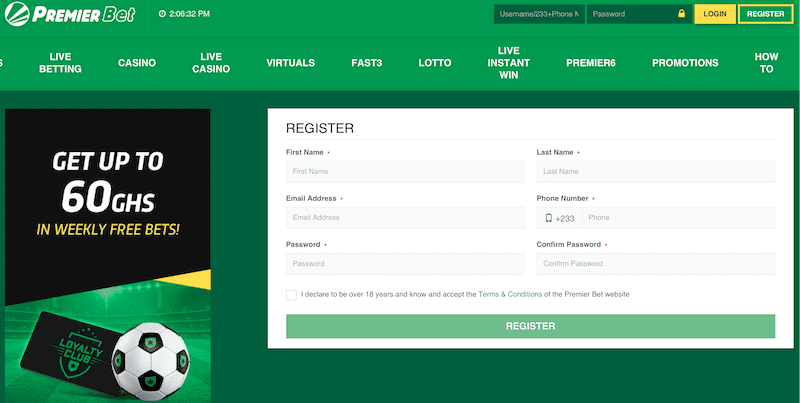Go to Live Casino
Screen dimensions: 800x403
tap(211, 63)
